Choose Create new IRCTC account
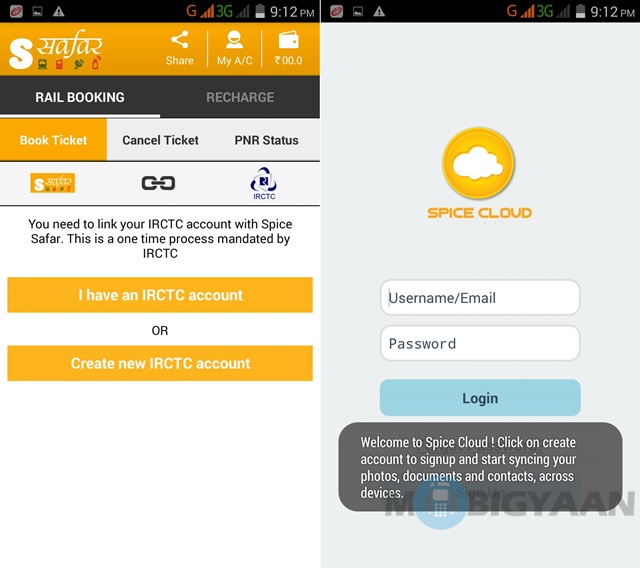640x568 pixels. coord(160,364)
